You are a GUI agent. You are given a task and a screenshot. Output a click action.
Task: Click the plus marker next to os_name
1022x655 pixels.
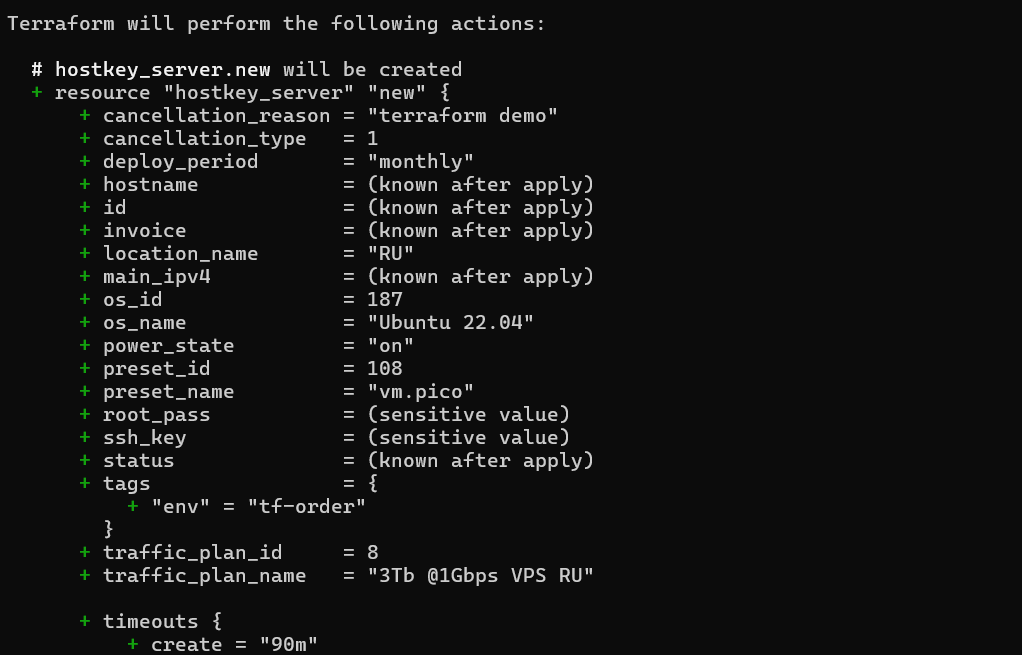[x=85, y=323]
